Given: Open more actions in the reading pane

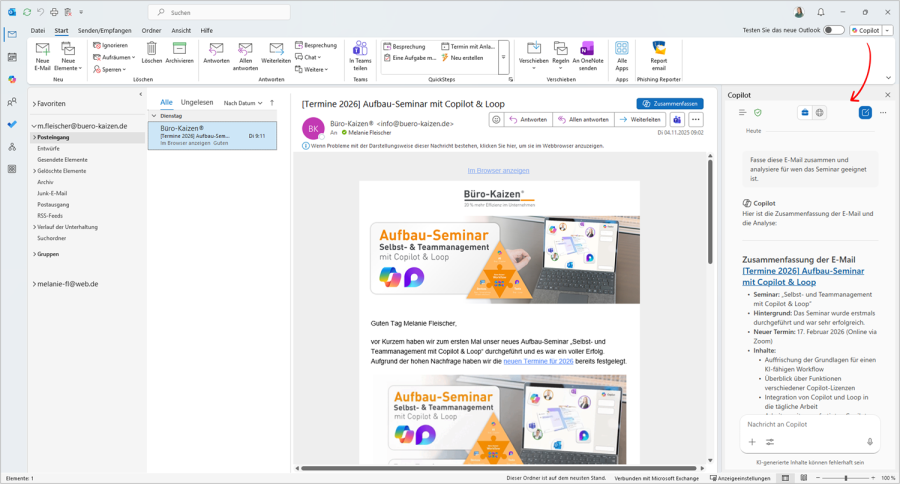Looking at the screenshot, I should [x=696, y=119].
